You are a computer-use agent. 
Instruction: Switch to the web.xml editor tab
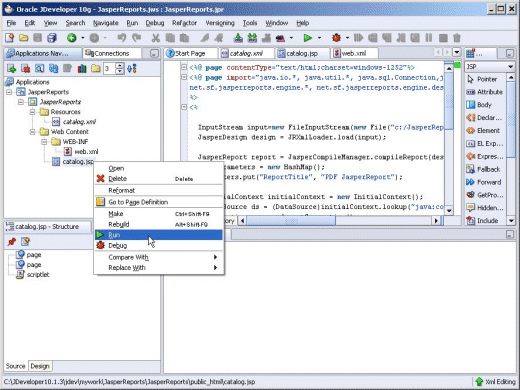tap(354, 53)
